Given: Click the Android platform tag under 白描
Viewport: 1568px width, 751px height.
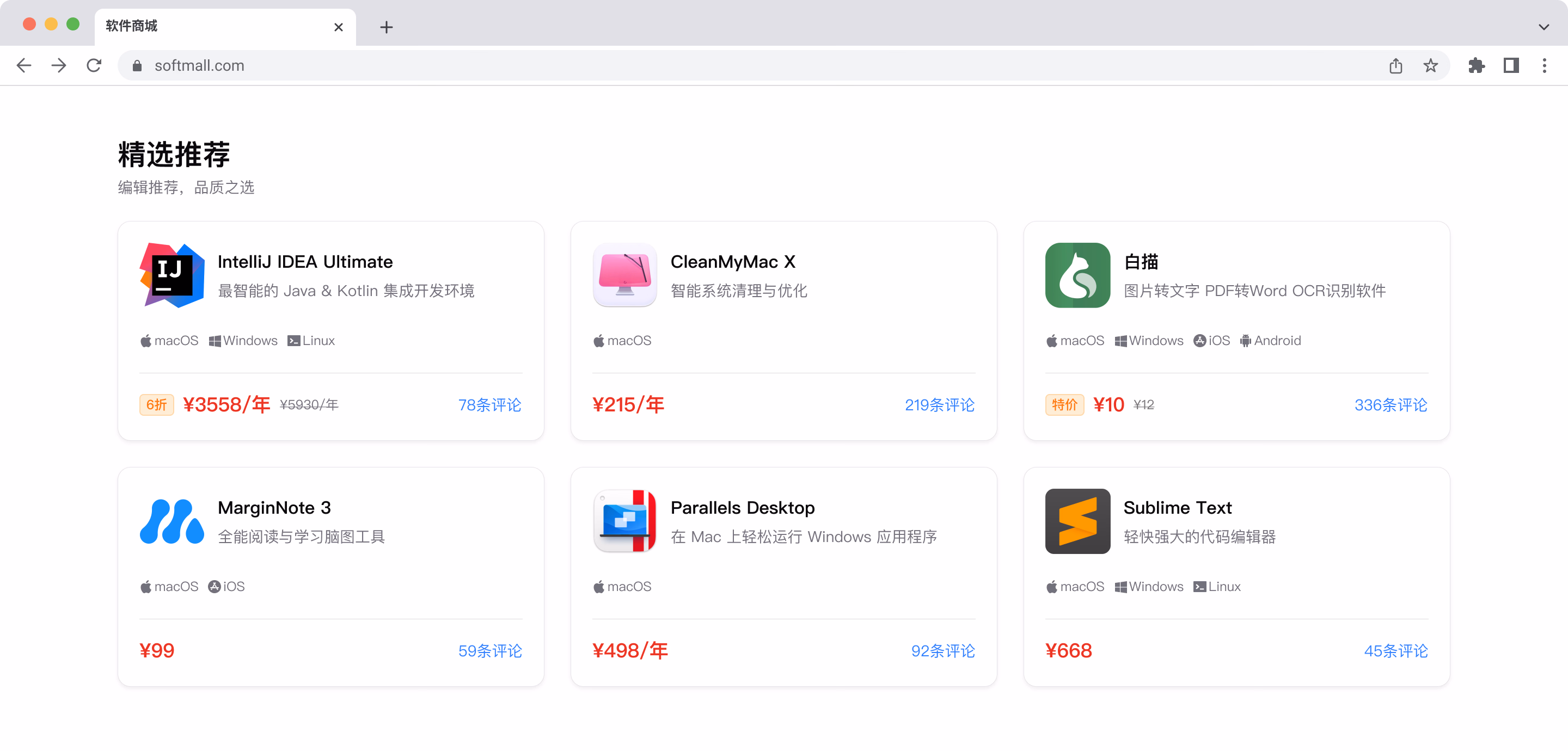Looking at the screenshot, I should (x=1270, y=341).
